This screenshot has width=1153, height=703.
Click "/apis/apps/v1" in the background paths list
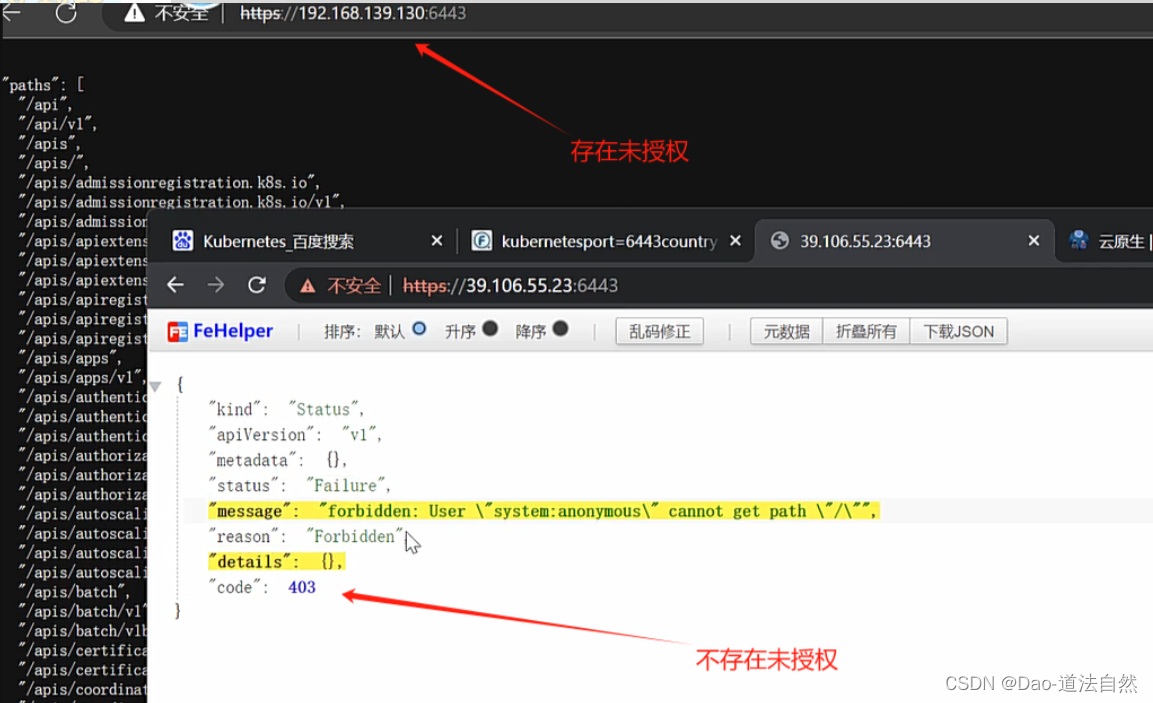click(x=82, y=377)
